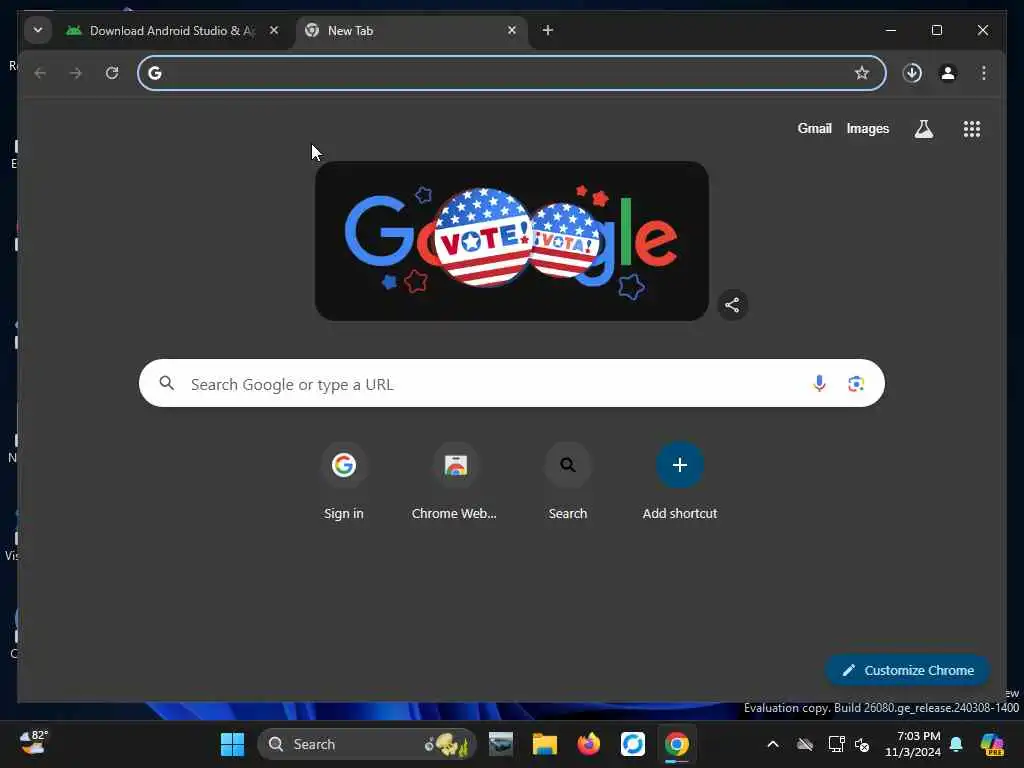Open the Sign in shortcut
Screen dimensions: 1024x768
(344, 481)
